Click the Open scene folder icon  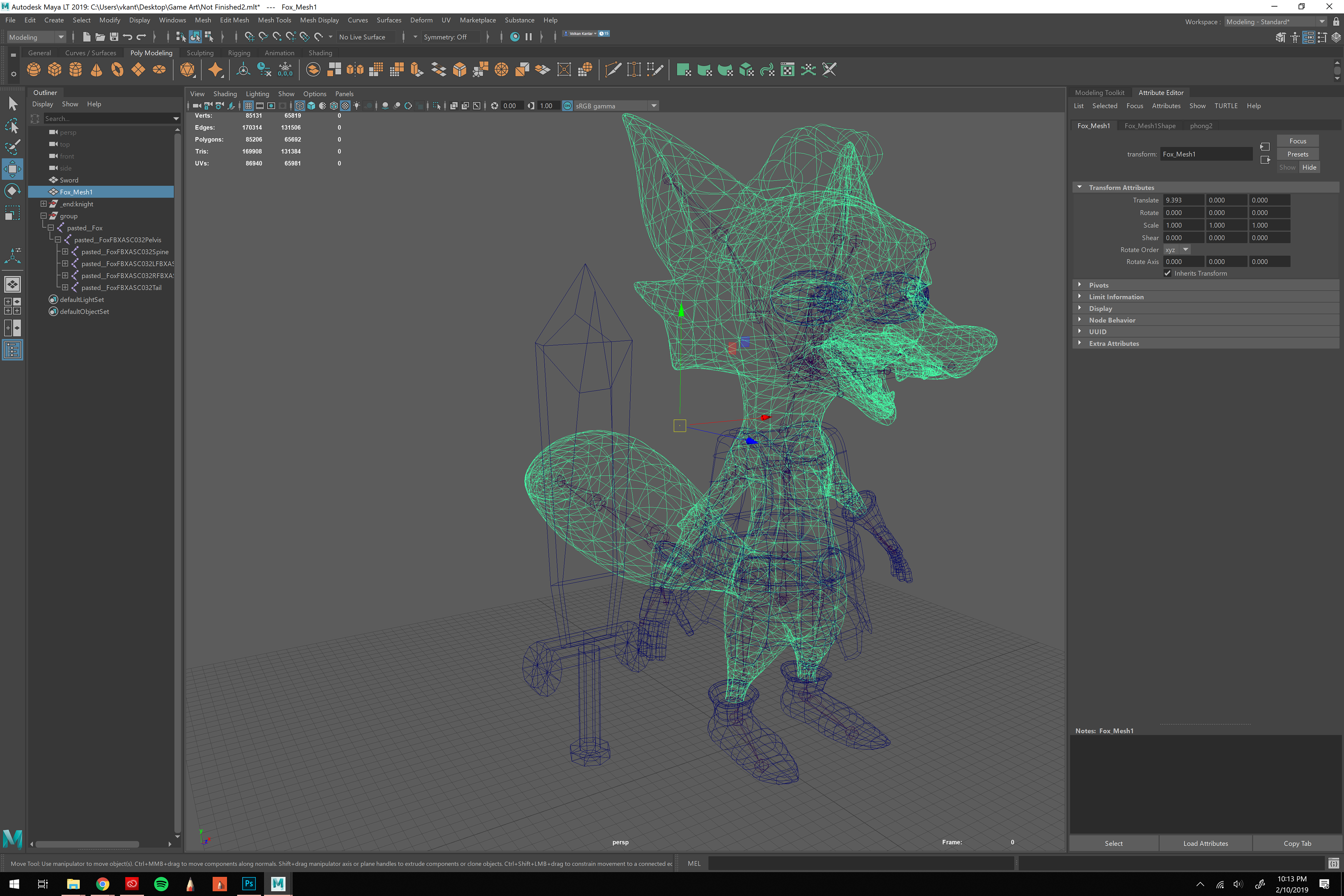click(100, 36)
